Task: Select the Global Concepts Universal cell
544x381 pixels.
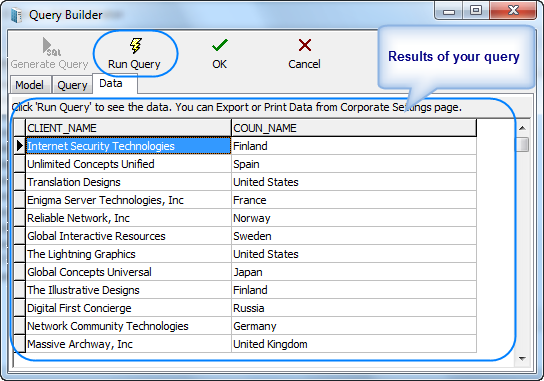Action: tap(128, 272)
